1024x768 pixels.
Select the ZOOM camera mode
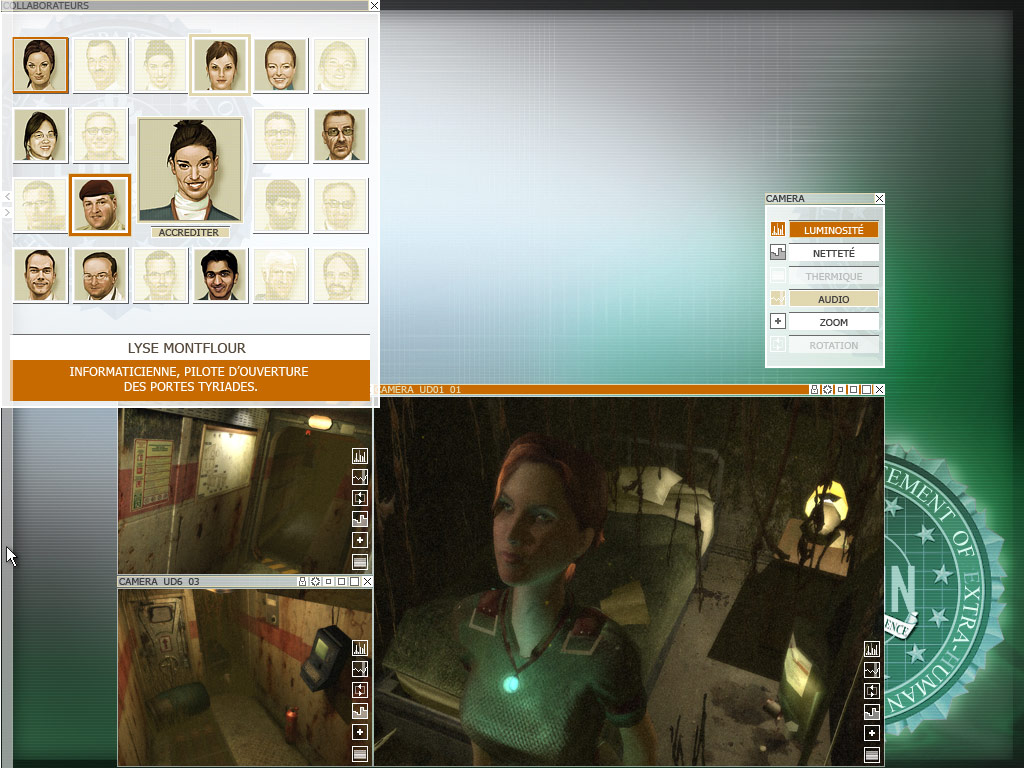click(x=833, y=323)
